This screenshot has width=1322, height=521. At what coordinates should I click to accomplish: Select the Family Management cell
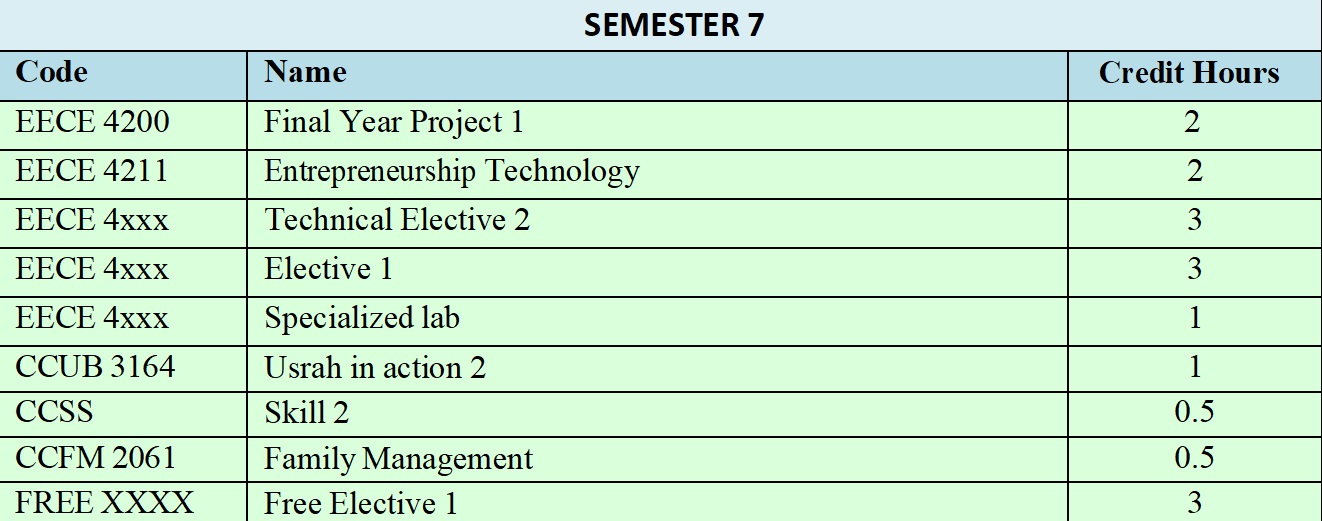click(x=398, y=459)
